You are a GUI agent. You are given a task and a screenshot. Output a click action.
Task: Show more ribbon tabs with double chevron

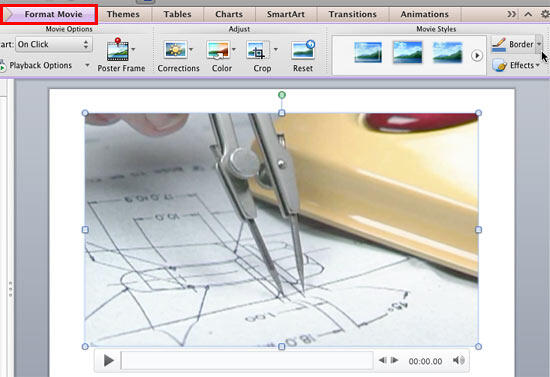click(x=512, y=14)
